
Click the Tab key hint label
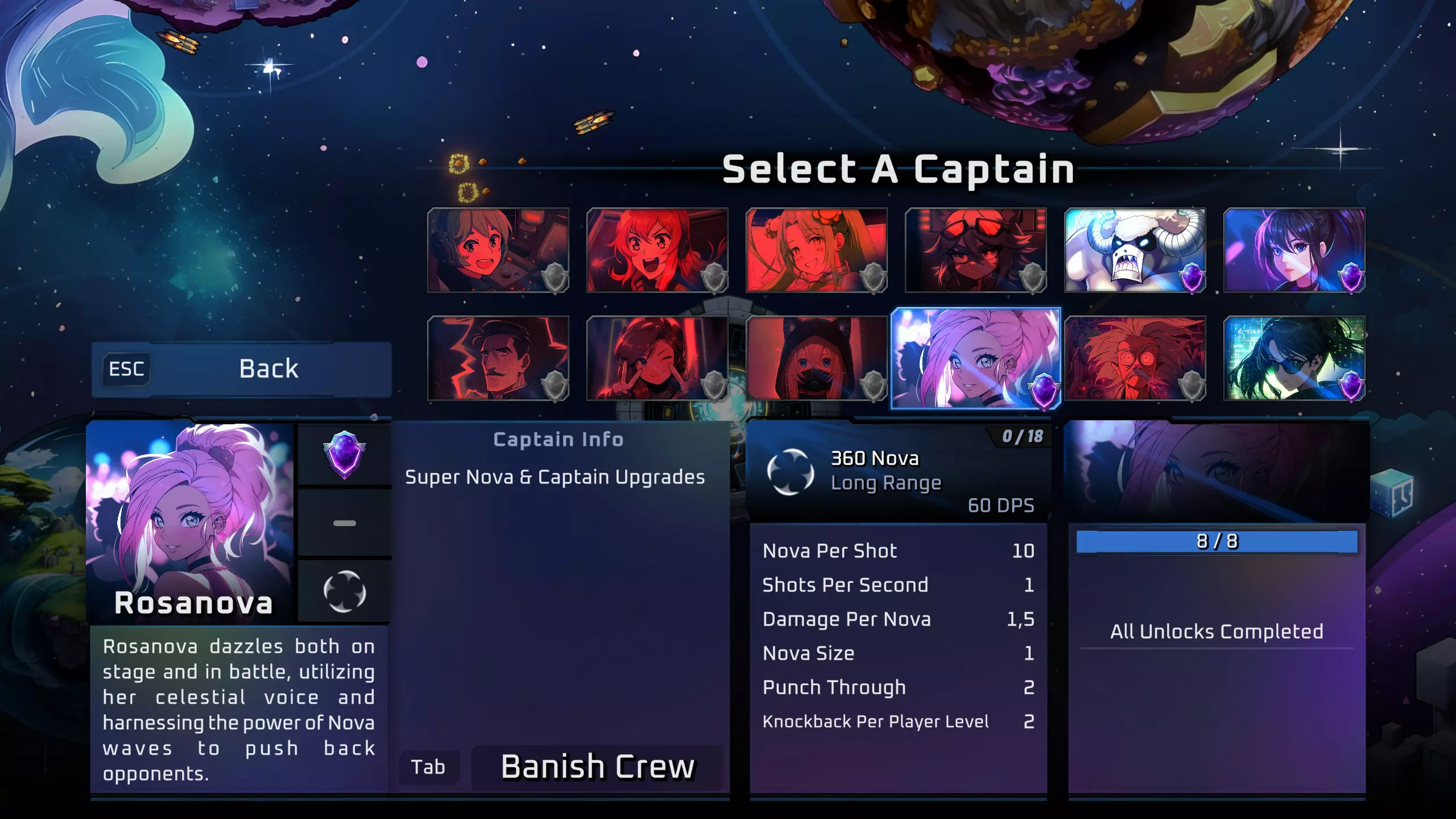(428, 767)
